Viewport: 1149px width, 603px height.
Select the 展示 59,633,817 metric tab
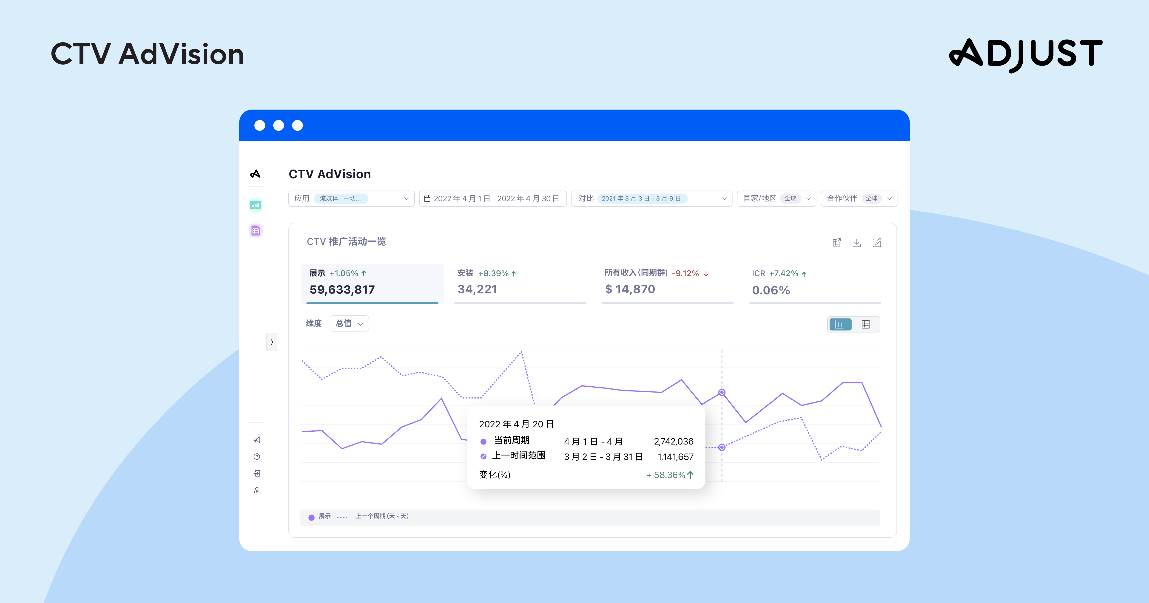[372, 283]
